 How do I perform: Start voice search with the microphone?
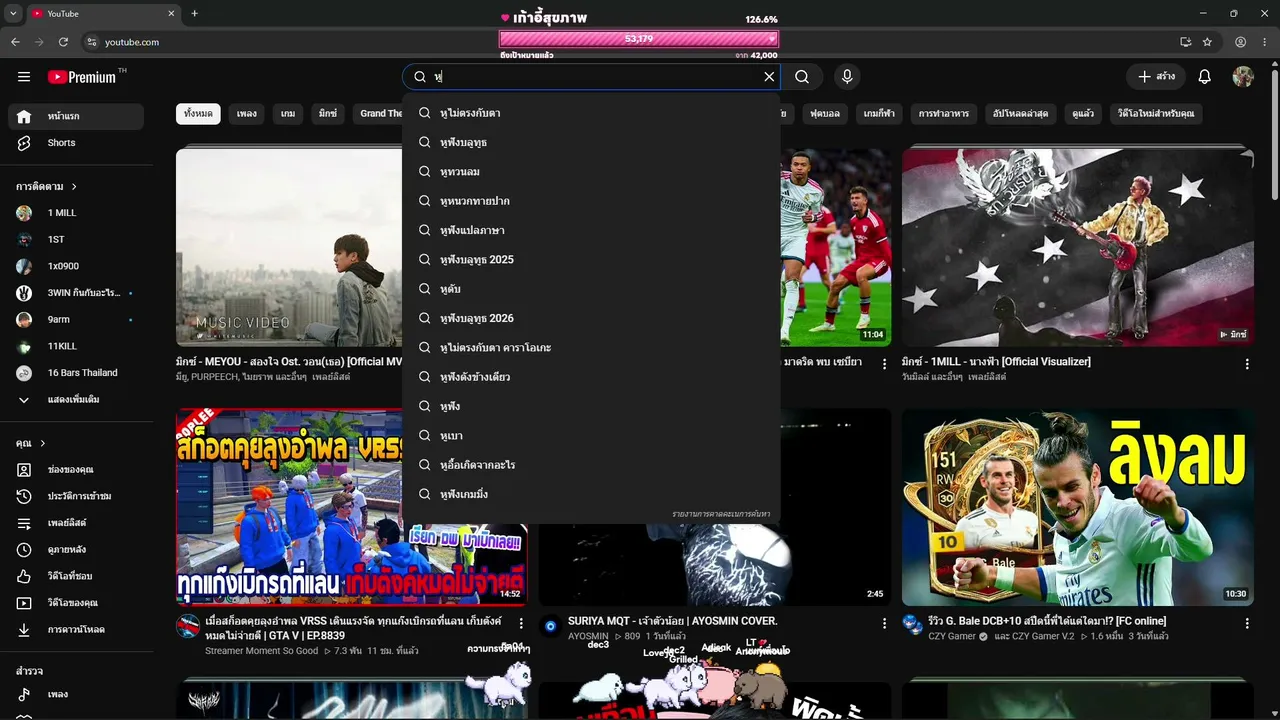pos(847,77)
